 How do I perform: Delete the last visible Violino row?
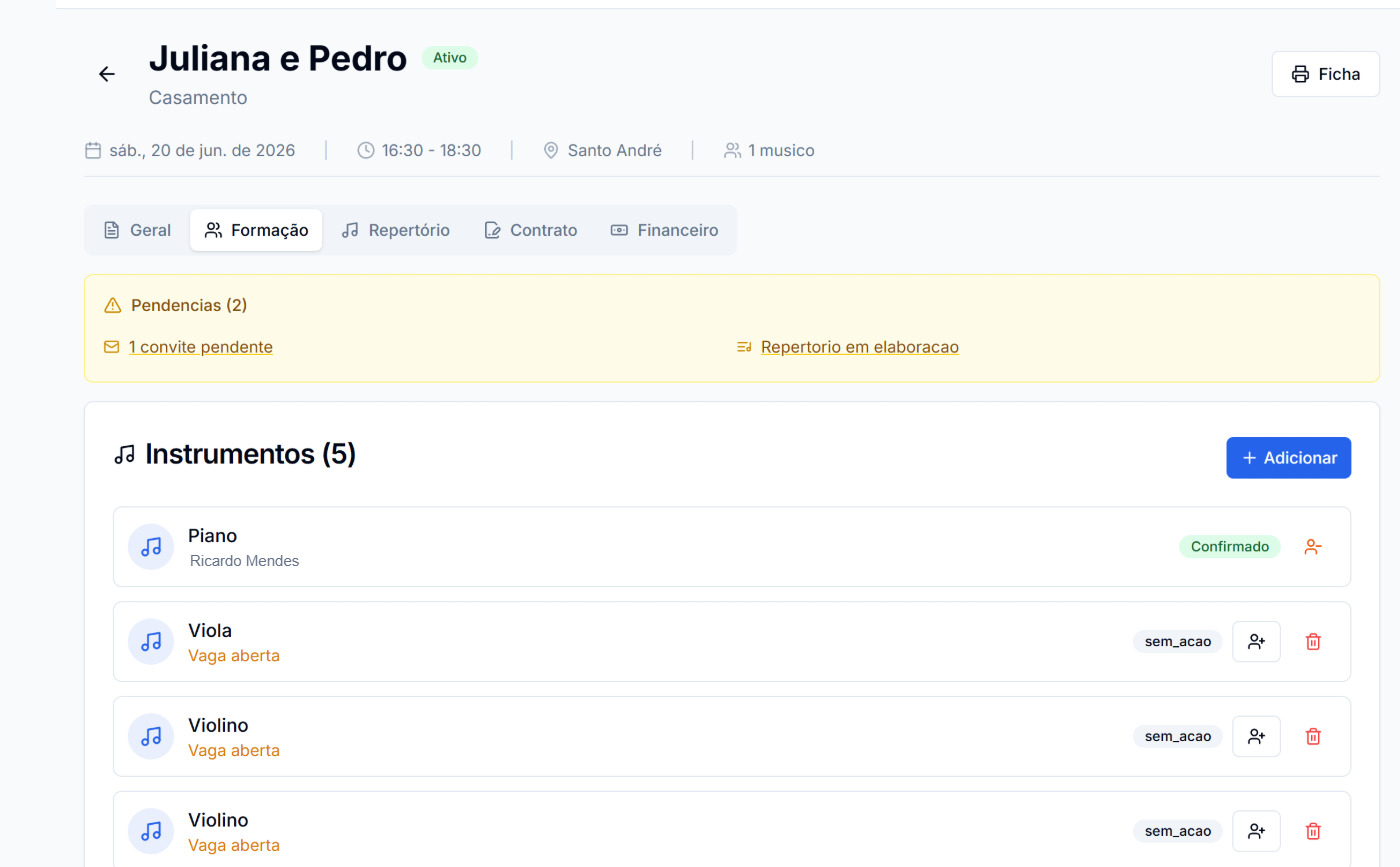[x=1313, y=831]
